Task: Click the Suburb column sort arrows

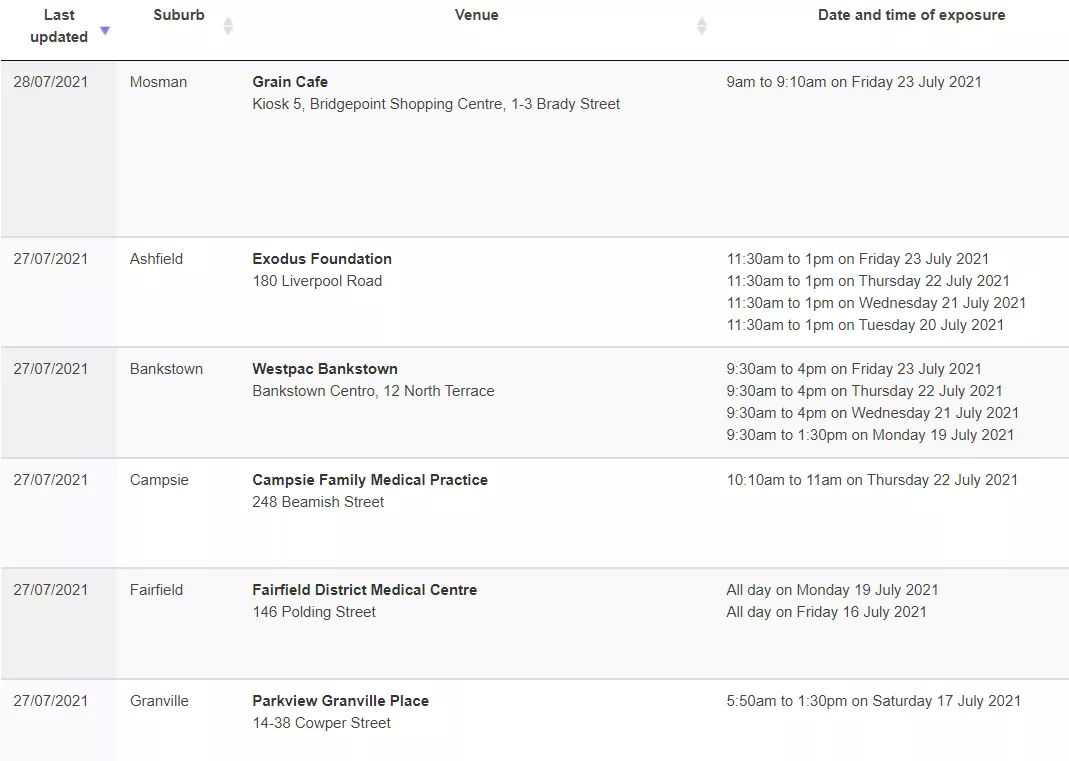Action: [x=228, y=26]
